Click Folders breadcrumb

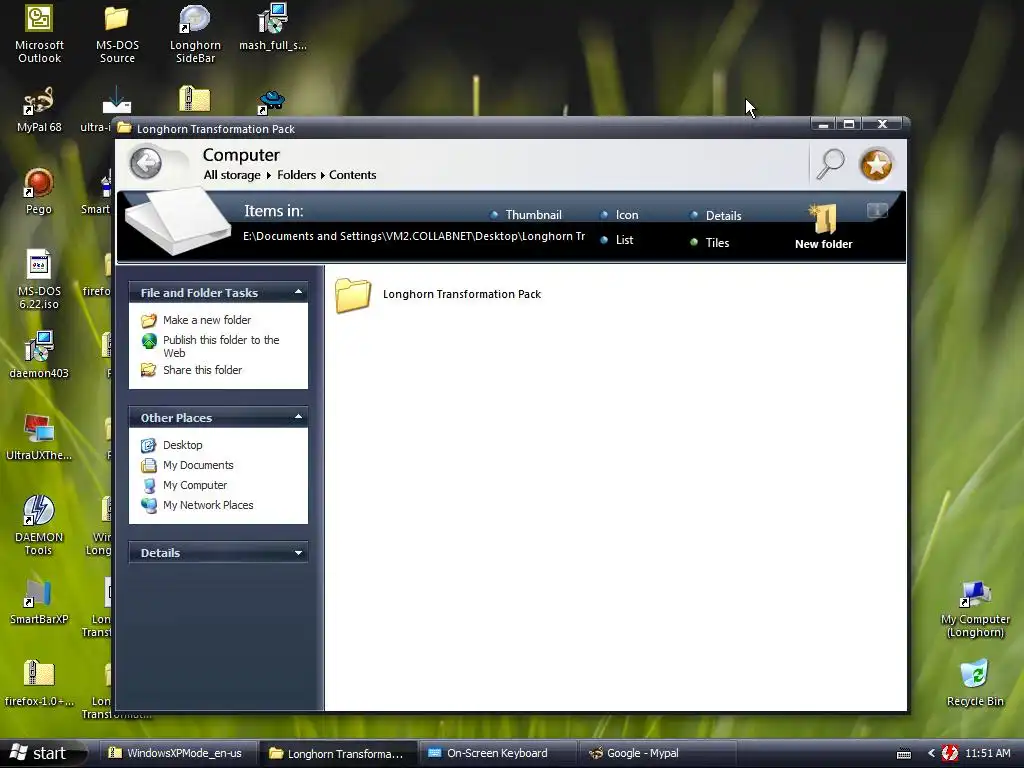(296, 175)
